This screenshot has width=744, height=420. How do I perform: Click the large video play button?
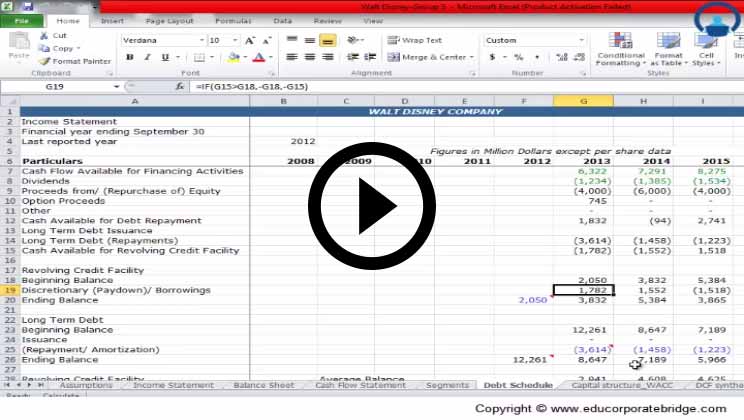click(371, 209)
